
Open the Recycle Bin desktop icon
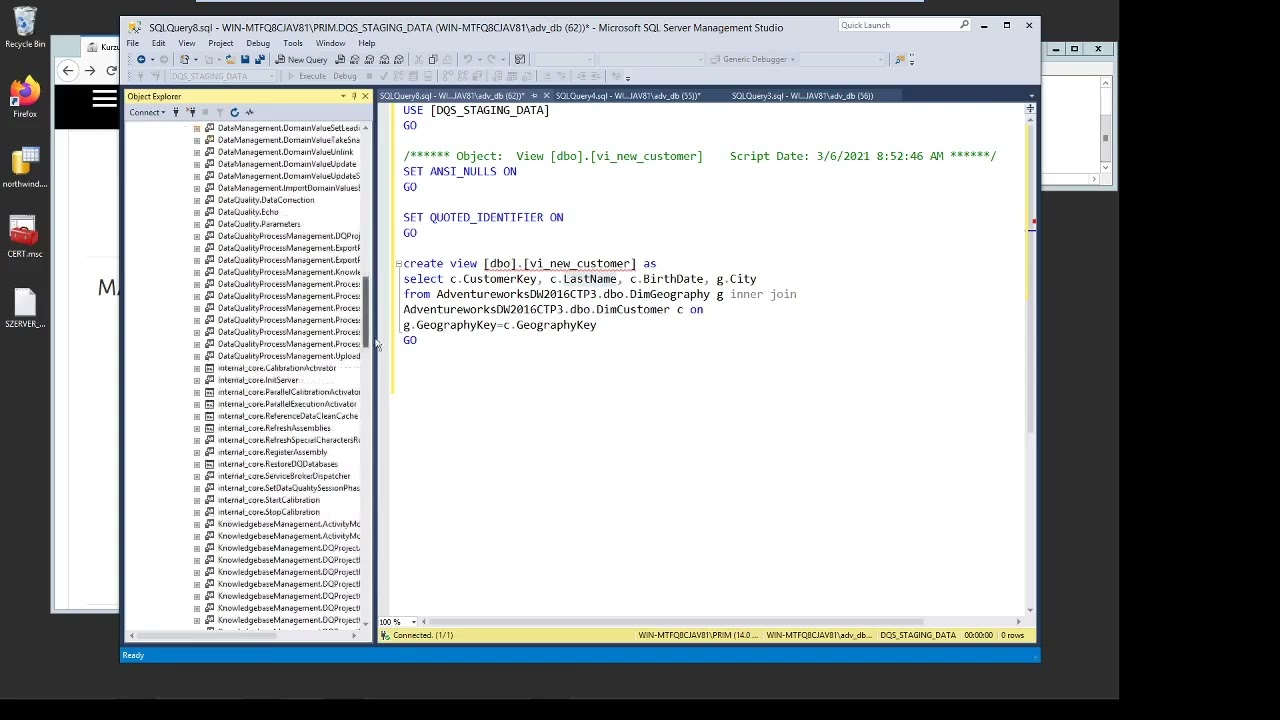[x=25, y=28]
